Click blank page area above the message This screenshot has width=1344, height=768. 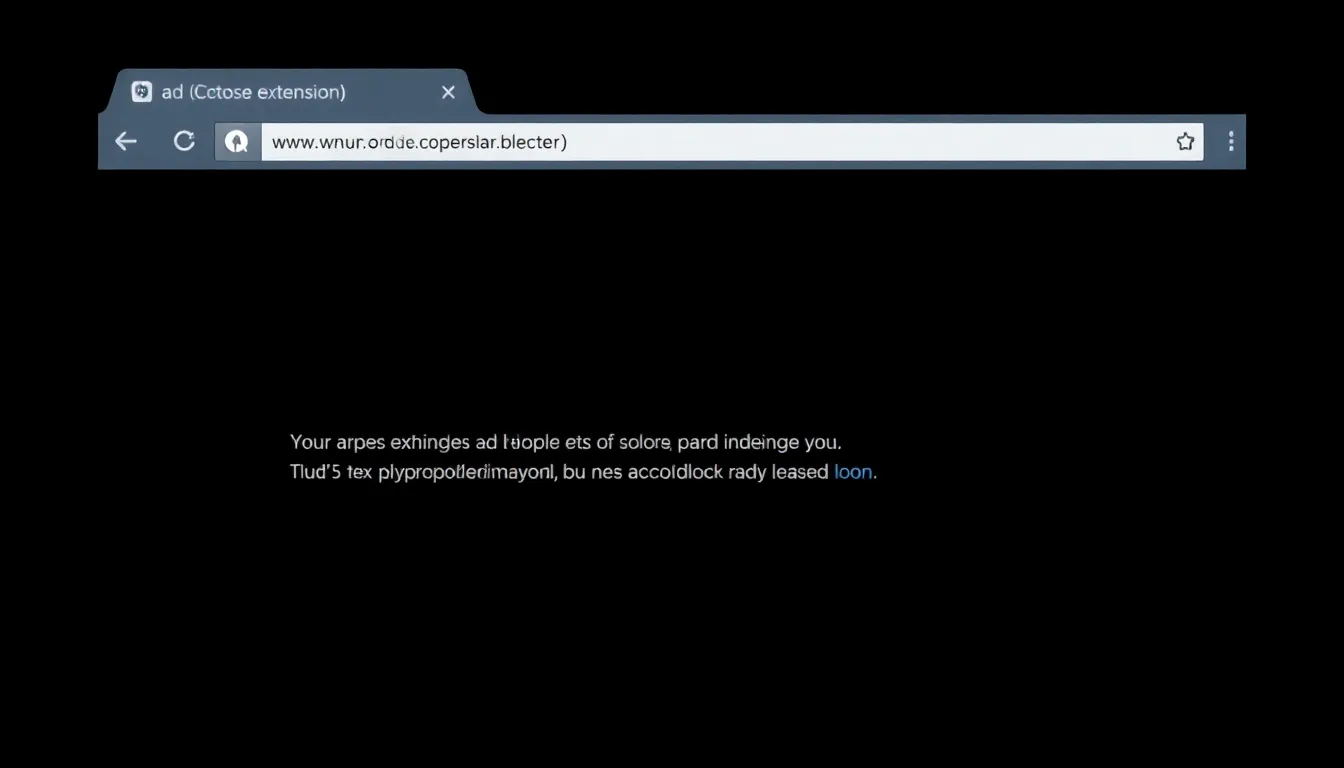670,300
